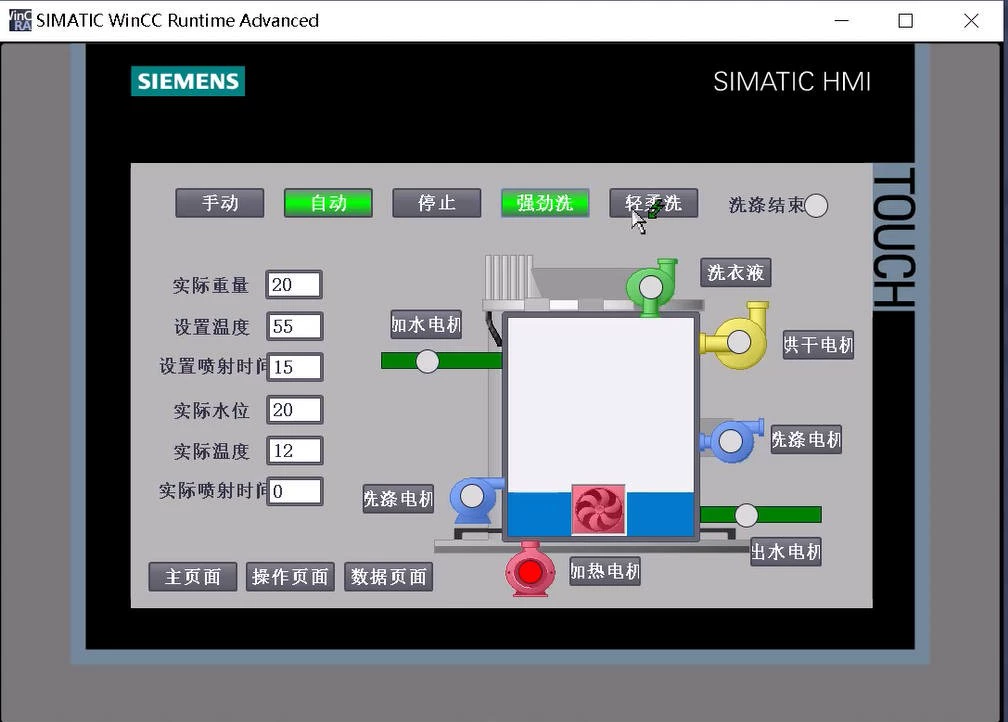Viewport: 1008px width, 722px height.
Task: Click the green 洗衣液 detergent pump icon
Action: tap(651, 287)
